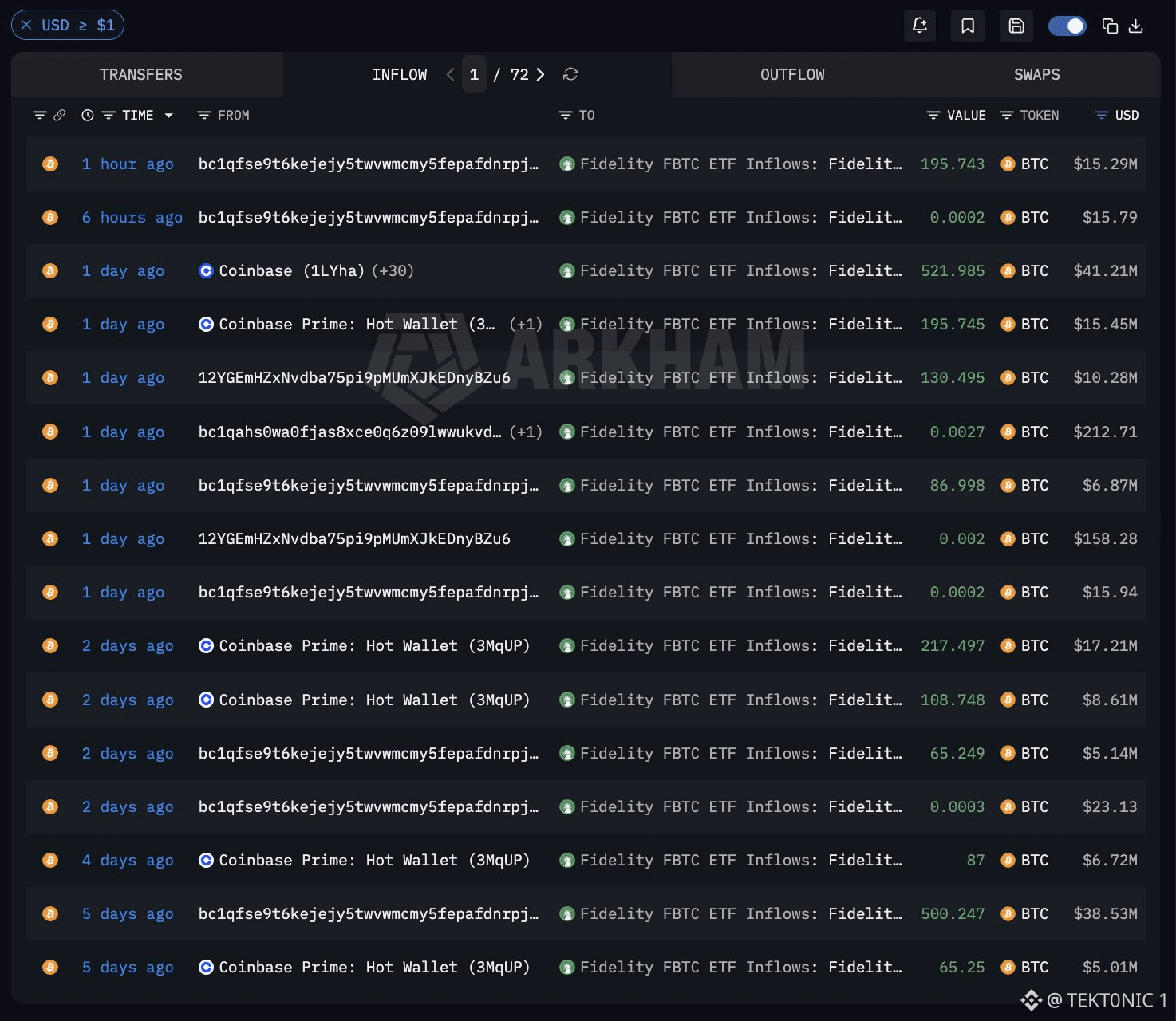
Task: Open the '4 days ago' transaction timestamp
Action: click(x=128, y=860)
